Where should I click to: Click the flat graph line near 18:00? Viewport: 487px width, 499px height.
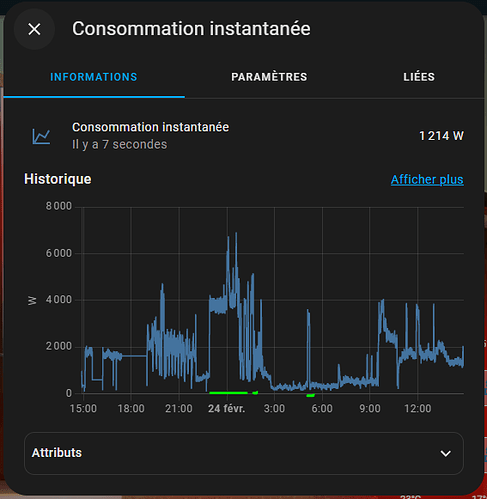point(134,356)
